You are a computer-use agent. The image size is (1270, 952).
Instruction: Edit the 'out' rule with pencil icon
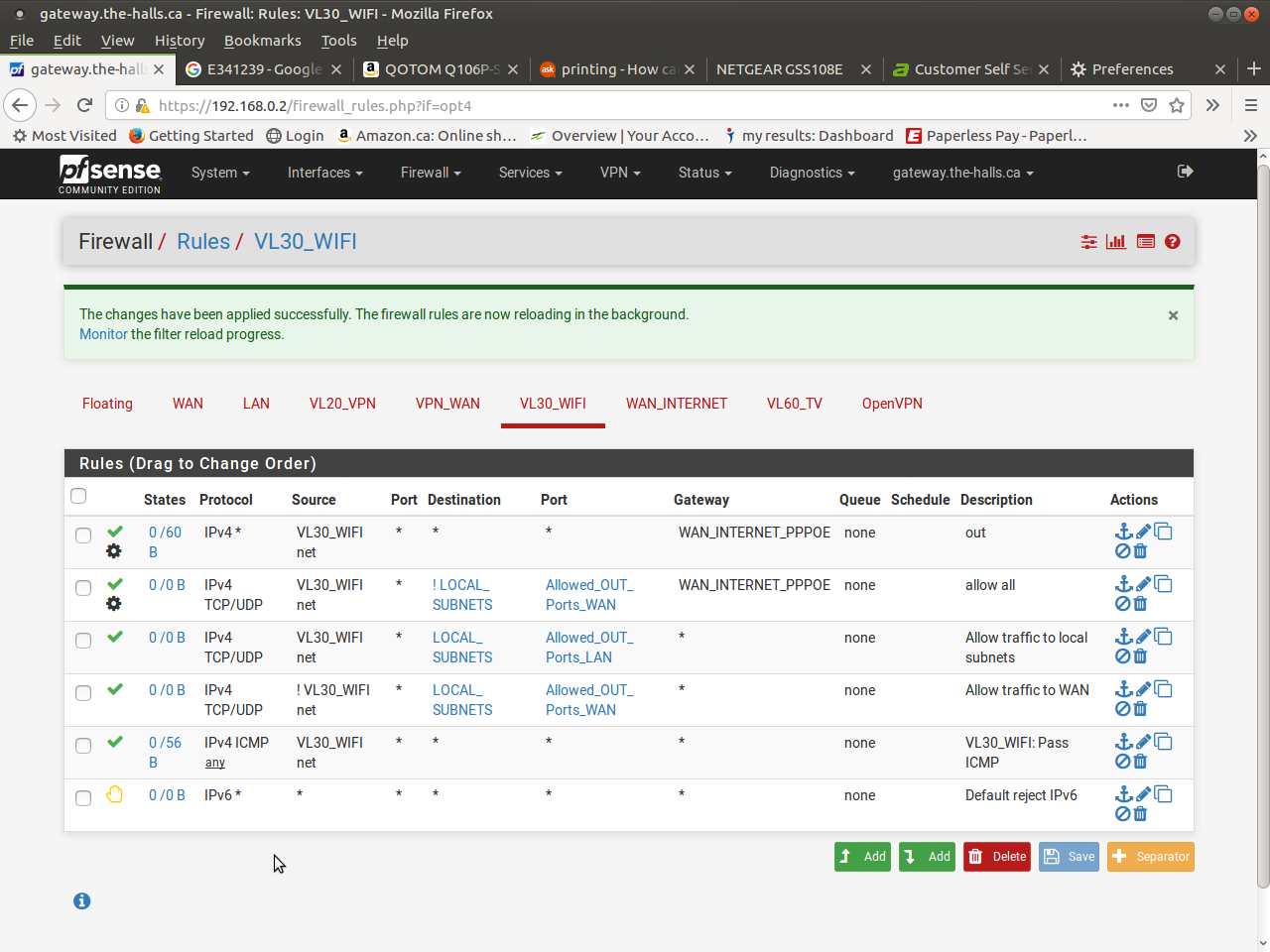(1143, 532)
